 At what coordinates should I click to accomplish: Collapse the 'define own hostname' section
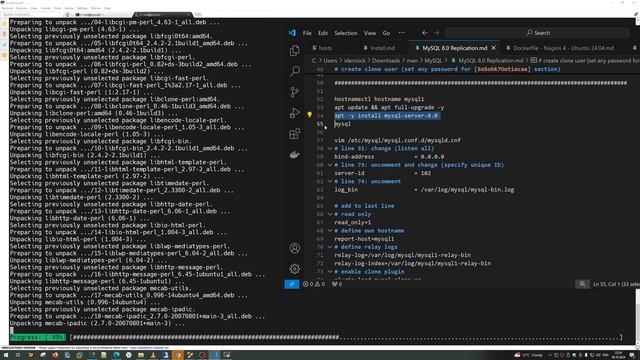pos(330,231)
